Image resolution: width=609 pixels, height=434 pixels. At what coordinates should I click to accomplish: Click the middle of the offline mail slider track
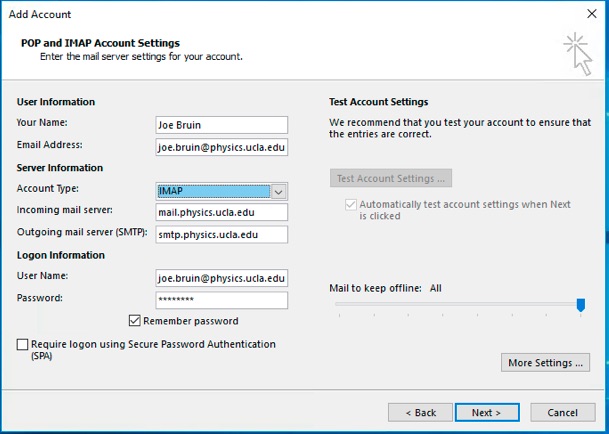click(x=458, y=304)
